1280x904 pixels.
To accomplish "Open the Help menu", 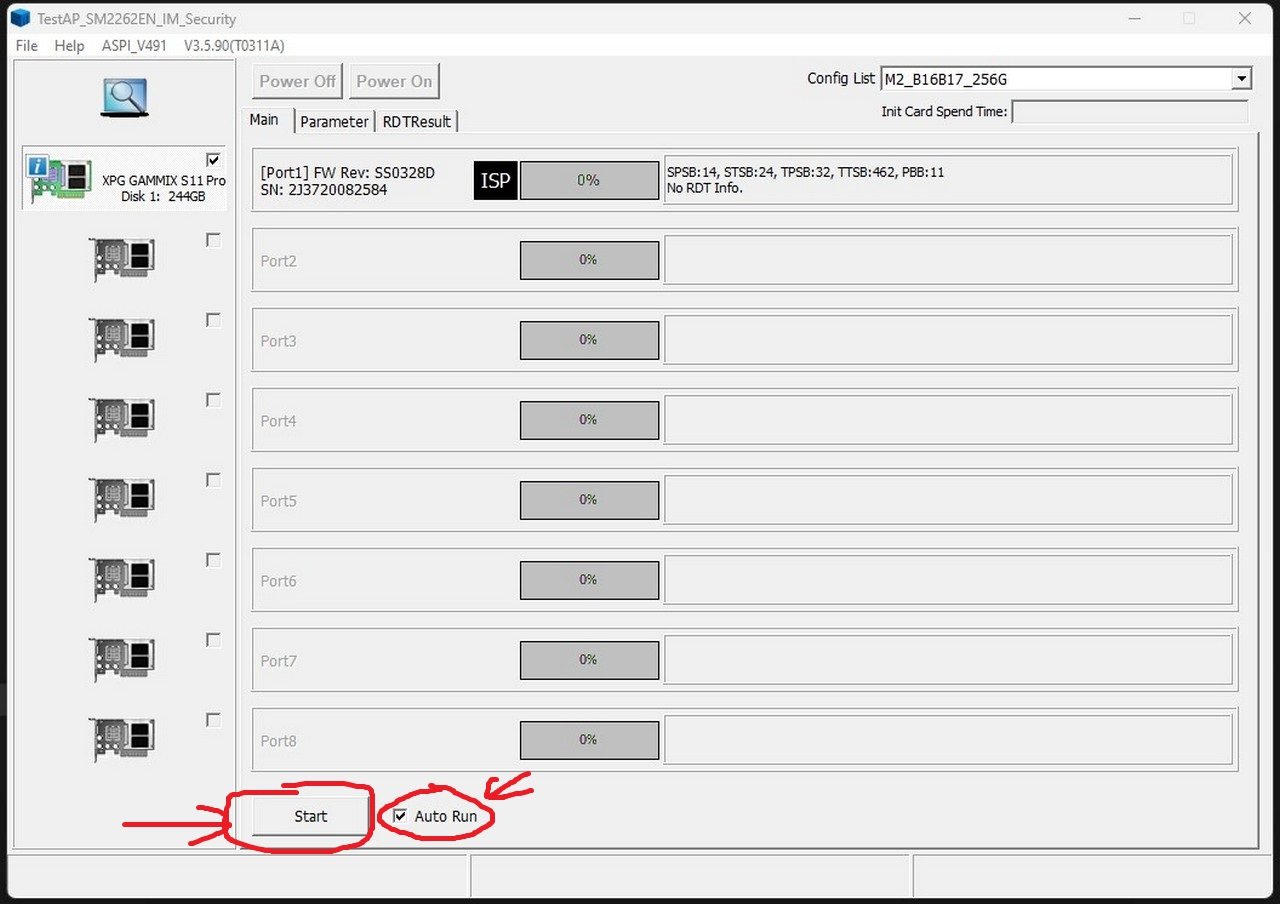I will pos(69,46).
